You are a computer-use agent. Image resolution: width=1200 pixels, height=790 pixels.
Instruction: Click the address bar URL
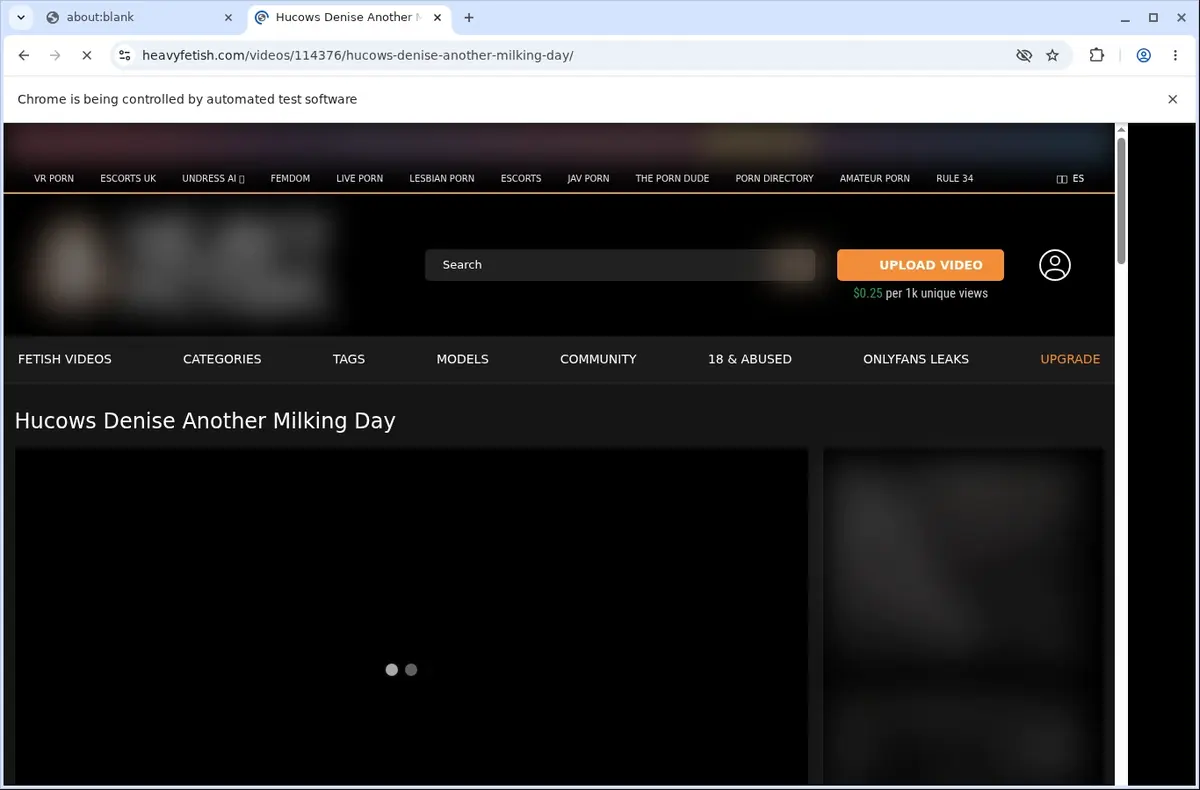coord(358,55)
